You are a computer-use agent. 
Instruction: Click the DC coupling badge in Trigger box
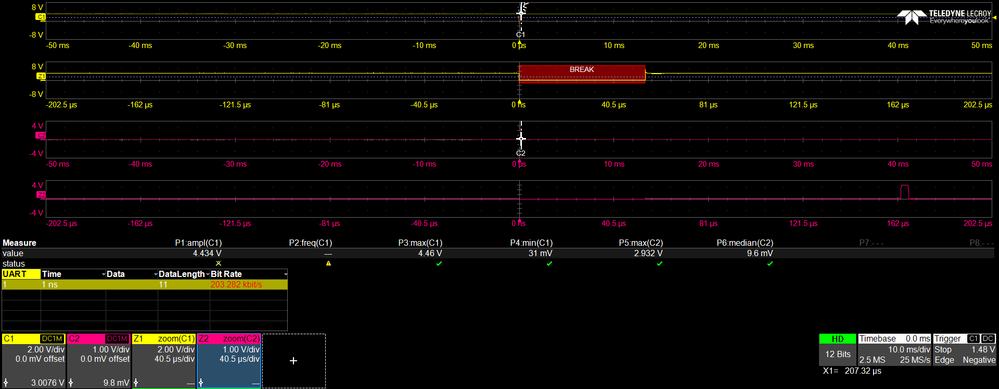(988, 339)
